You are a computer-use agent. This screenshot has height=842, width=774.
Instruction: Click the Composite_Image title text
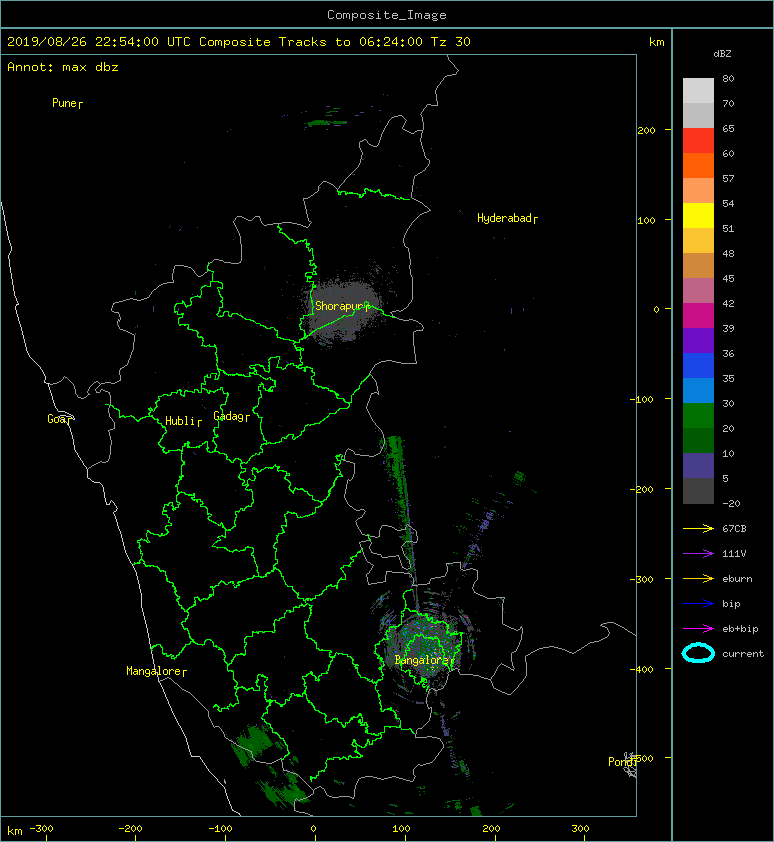pos(387,14)
